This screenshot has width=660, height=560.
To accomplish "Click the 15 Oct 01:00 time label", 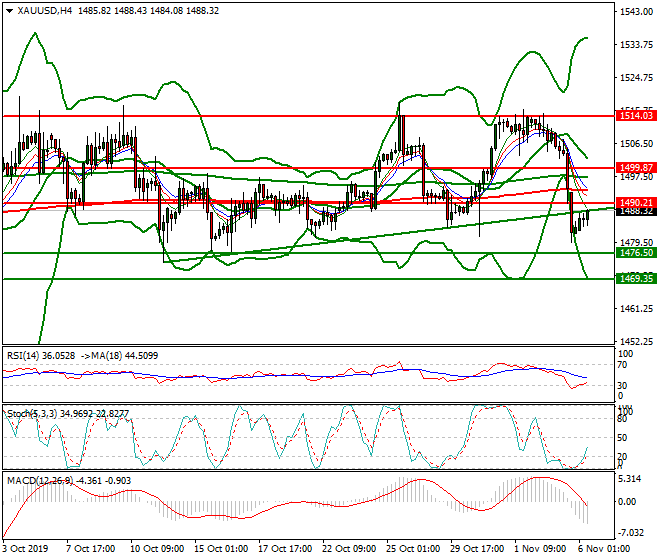I will [x=221, y=549].
